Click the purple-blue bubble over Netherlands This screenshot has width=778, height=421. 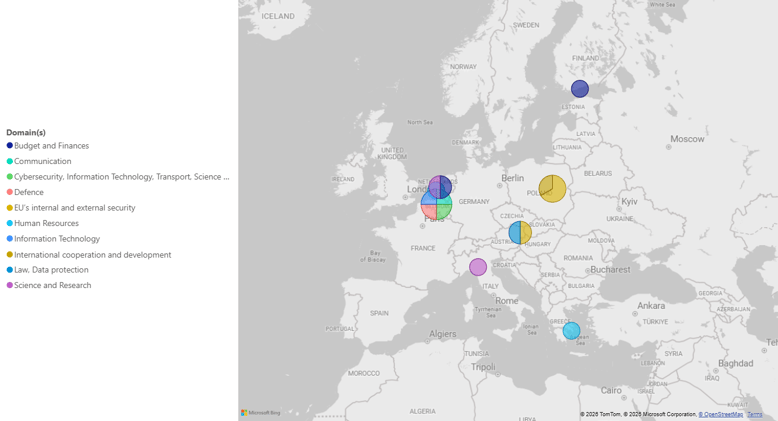point(440,185)
